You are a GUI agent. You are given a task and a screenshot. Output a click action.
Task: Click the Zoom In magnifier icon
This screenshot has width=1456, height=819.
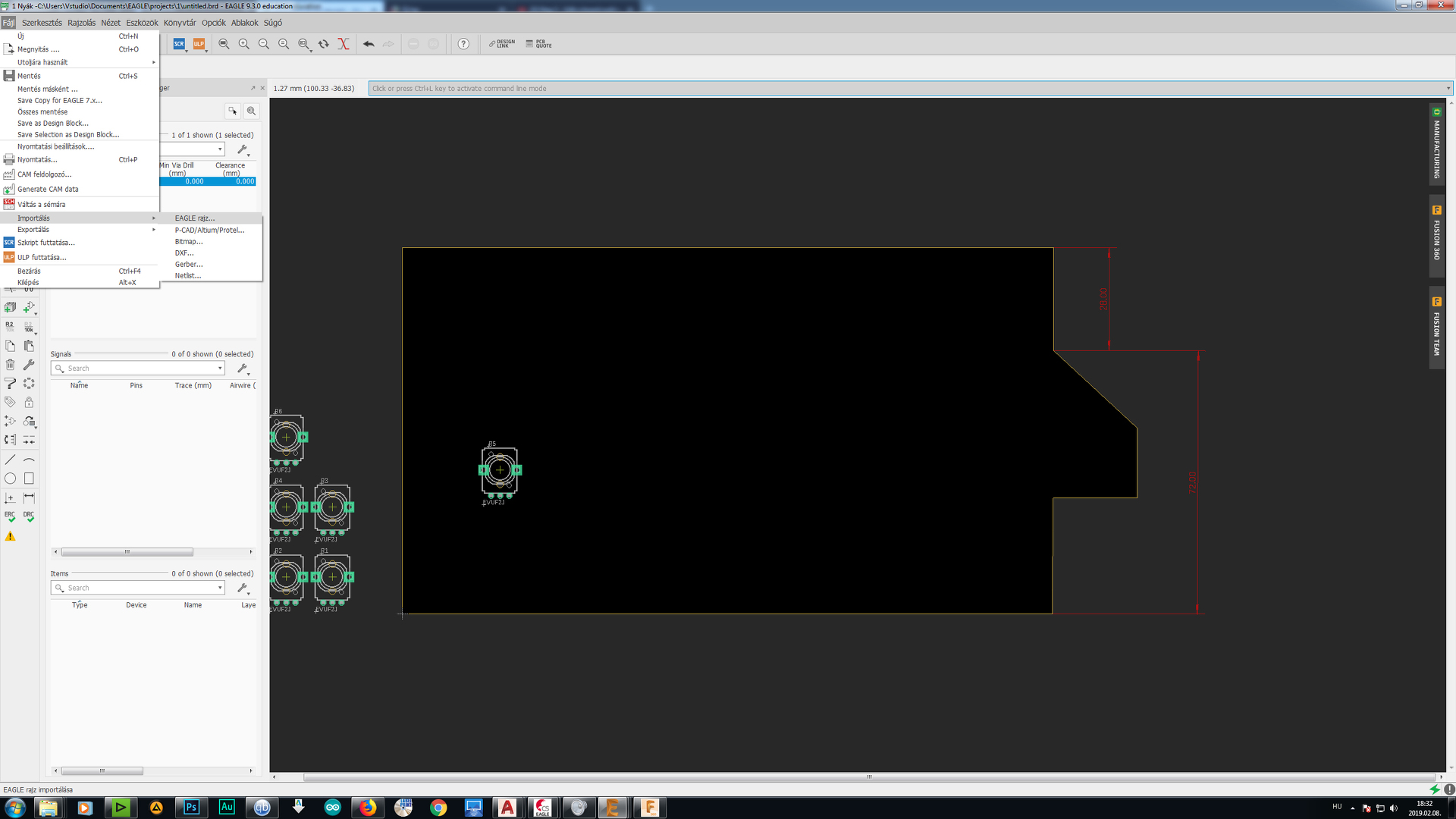click(x=244, y=44)
